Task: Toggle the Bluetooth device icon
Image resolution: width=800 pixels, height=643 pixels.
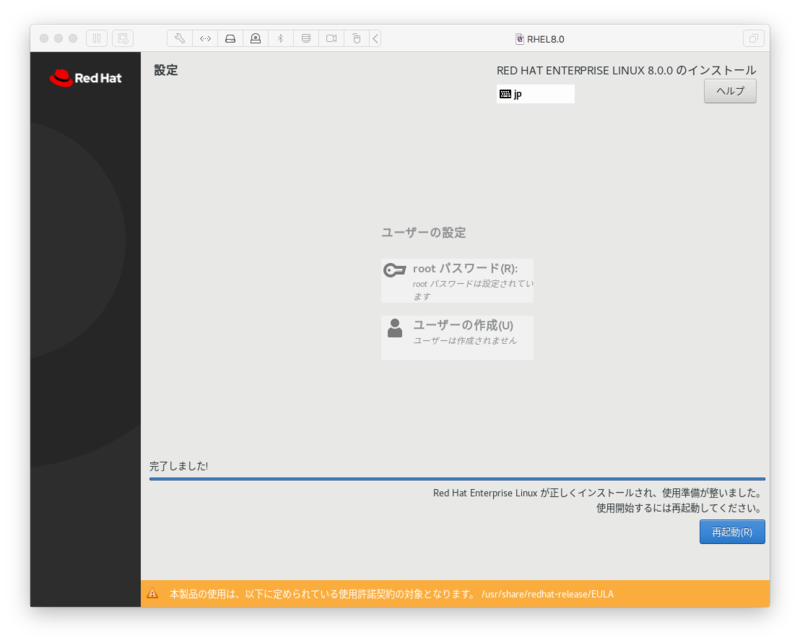Action: (281, 38)
